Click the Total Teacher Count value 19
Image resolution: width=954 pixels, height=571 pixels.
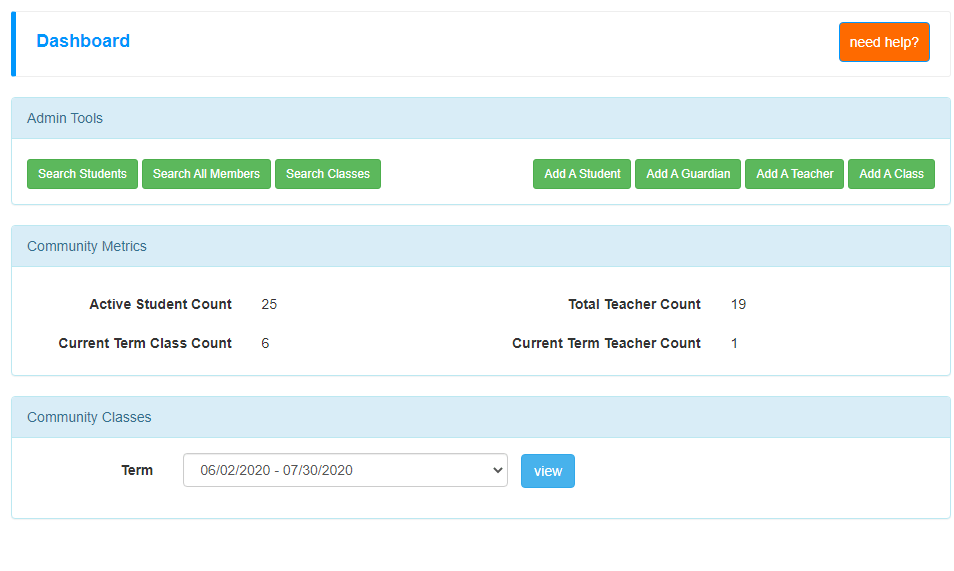[739, 304]
